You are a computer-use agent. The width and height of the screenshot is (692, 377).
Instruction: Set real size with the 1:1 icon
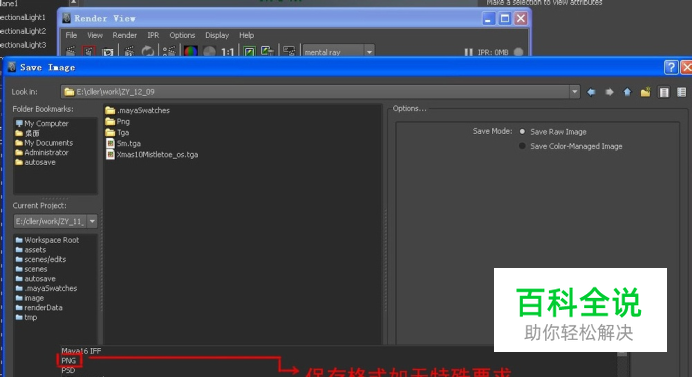[x=227, y=52]
